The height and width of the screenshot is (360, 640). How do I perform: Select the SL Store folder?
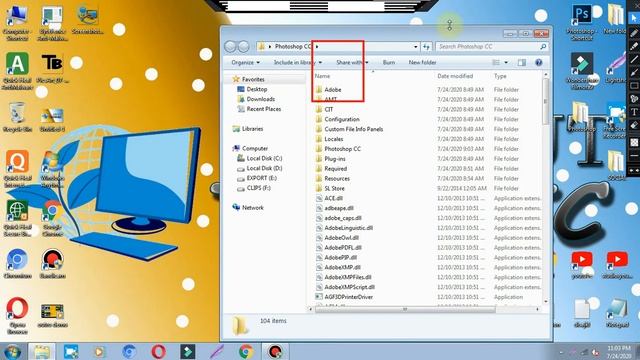click(x=334, y=188)
